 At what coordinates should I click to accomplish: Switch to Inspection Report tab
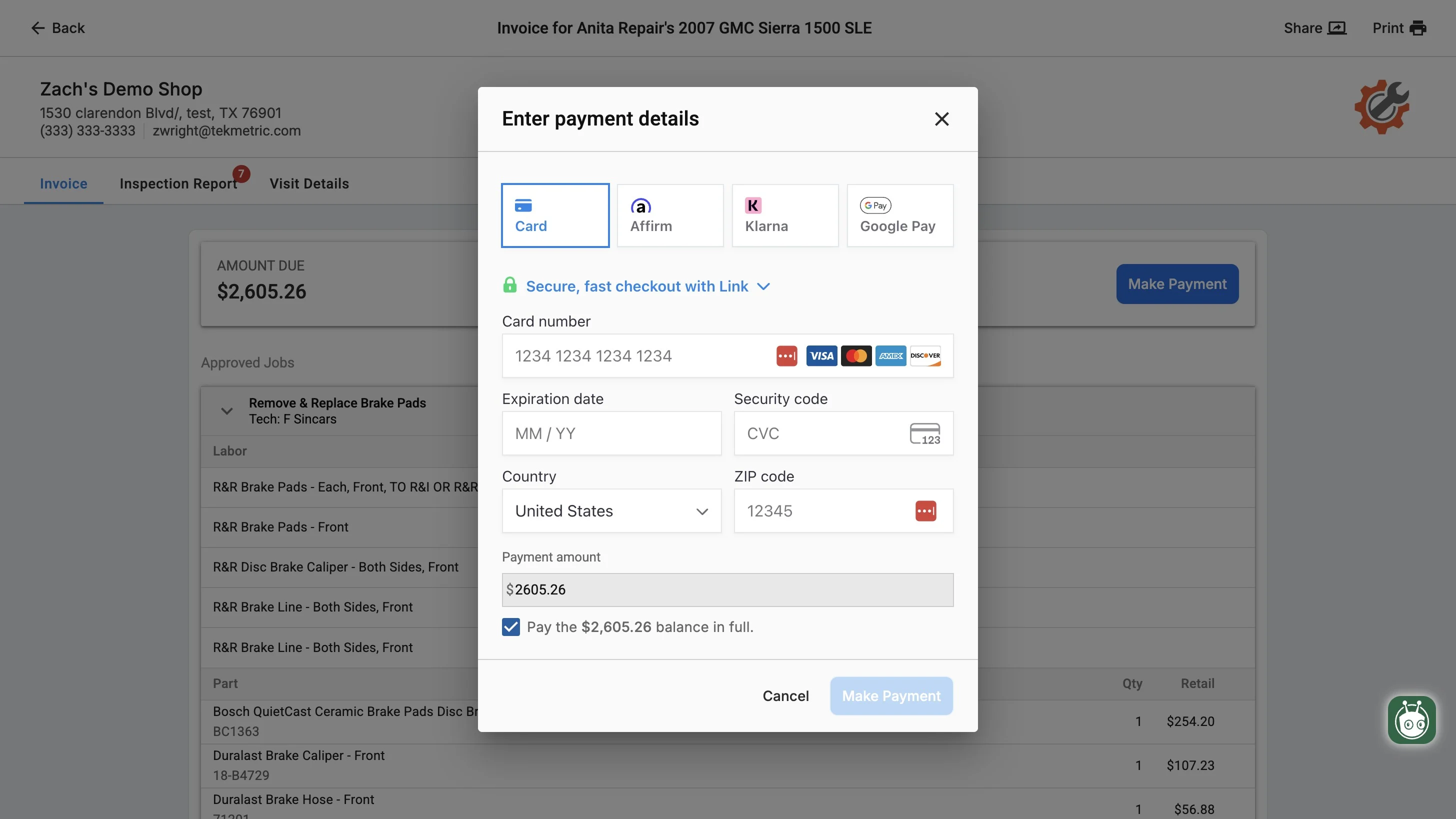tap(178, 183)
